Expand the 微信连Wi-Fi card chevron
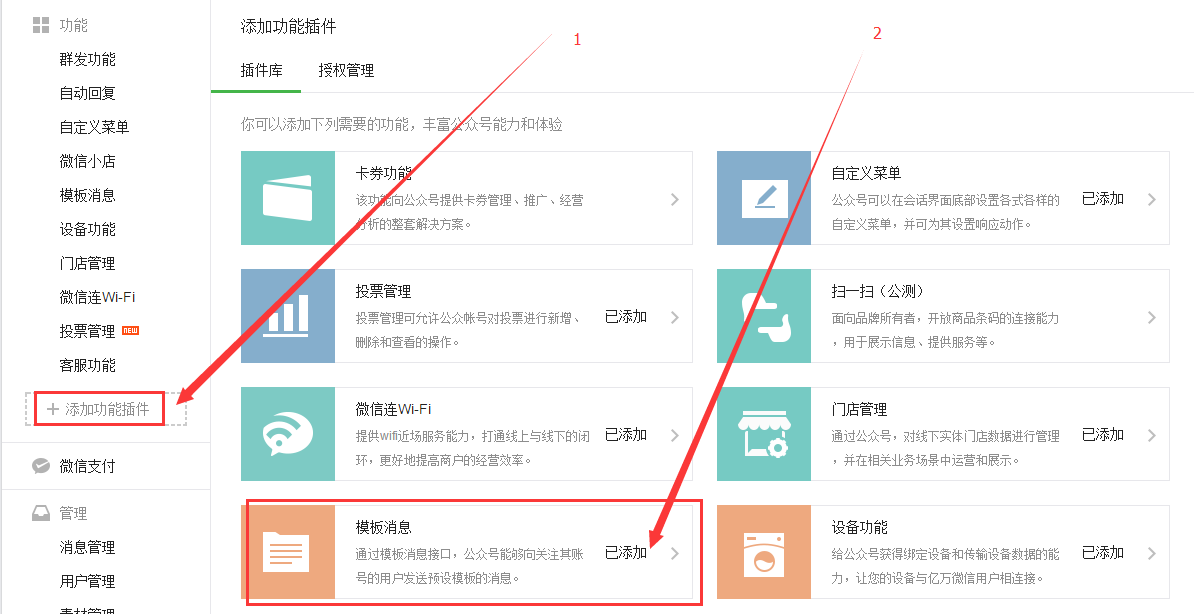The image size is (1194, 614). click(675, 436)
